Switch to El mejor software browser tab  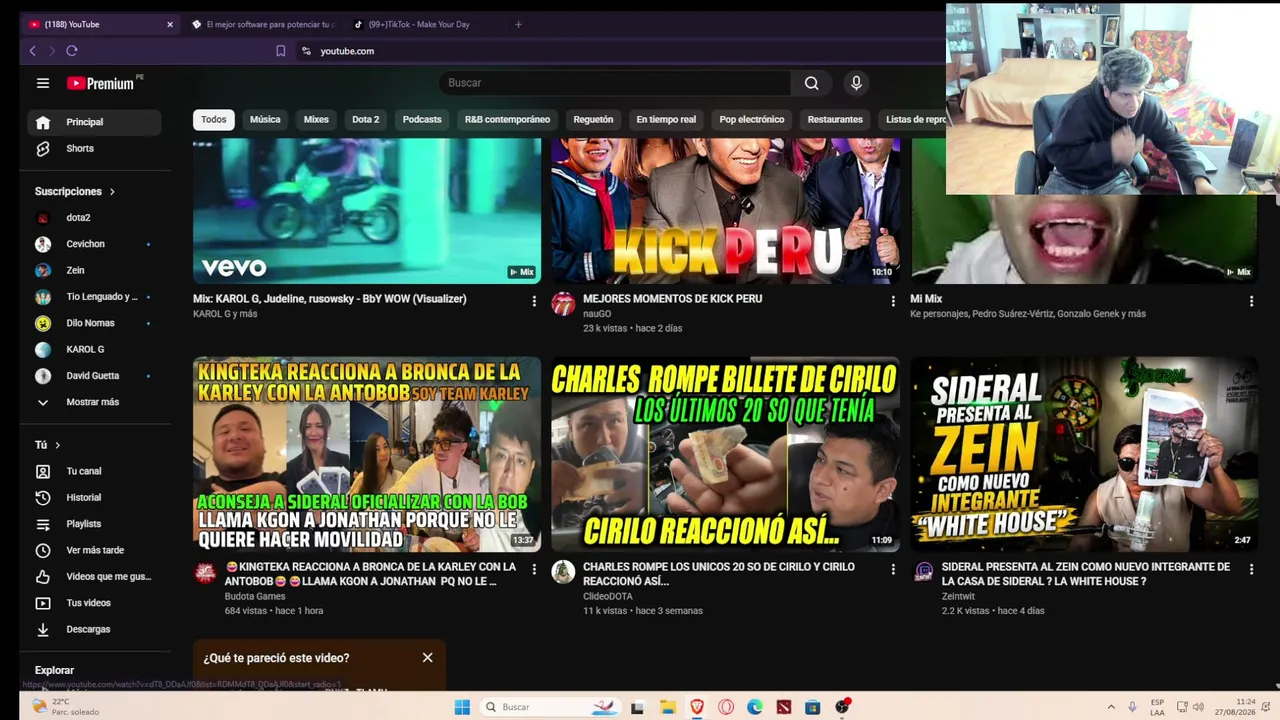[262, 24]
